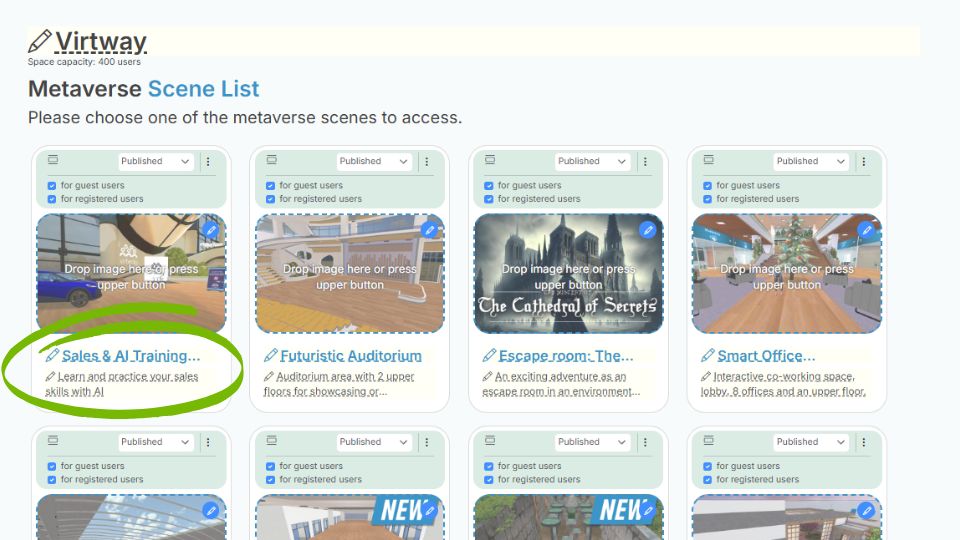The height and width of the screenshot is (540, 960).
Task: Uncheck 'for guest users' on Smart Office card
Action: pyautogui.click(x=707, y=186)
